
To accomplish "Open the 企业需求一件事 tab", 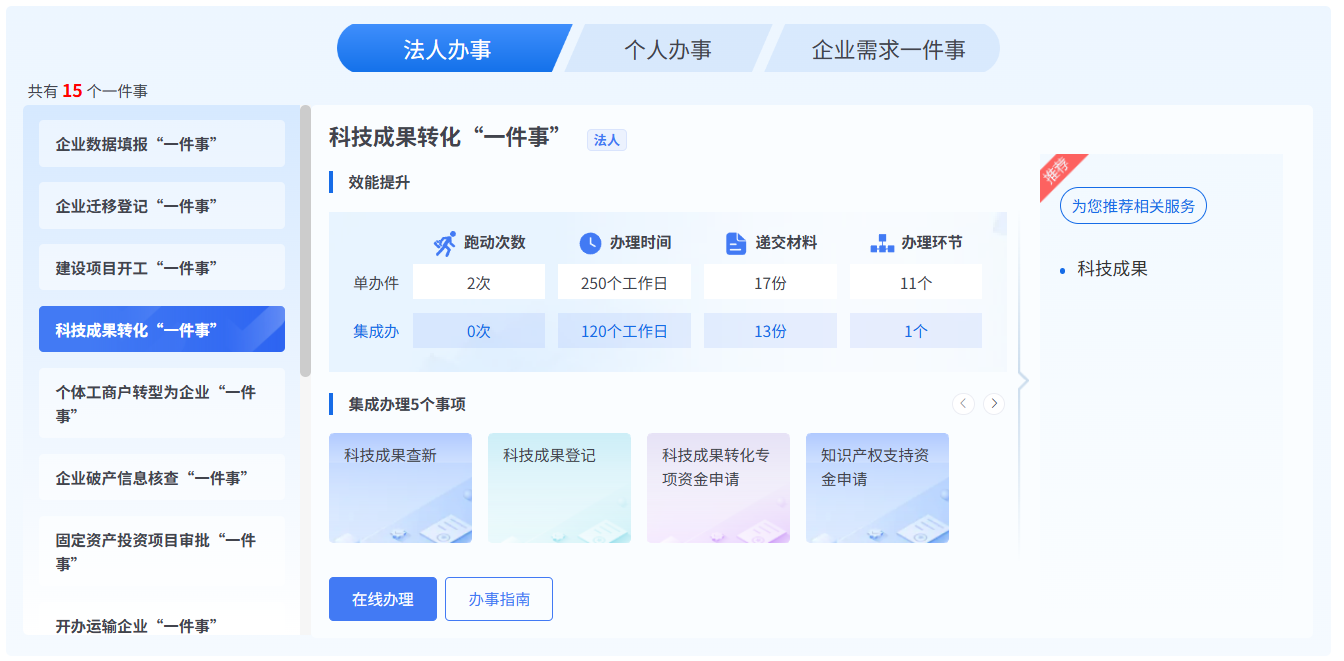I will coord(888,49).
